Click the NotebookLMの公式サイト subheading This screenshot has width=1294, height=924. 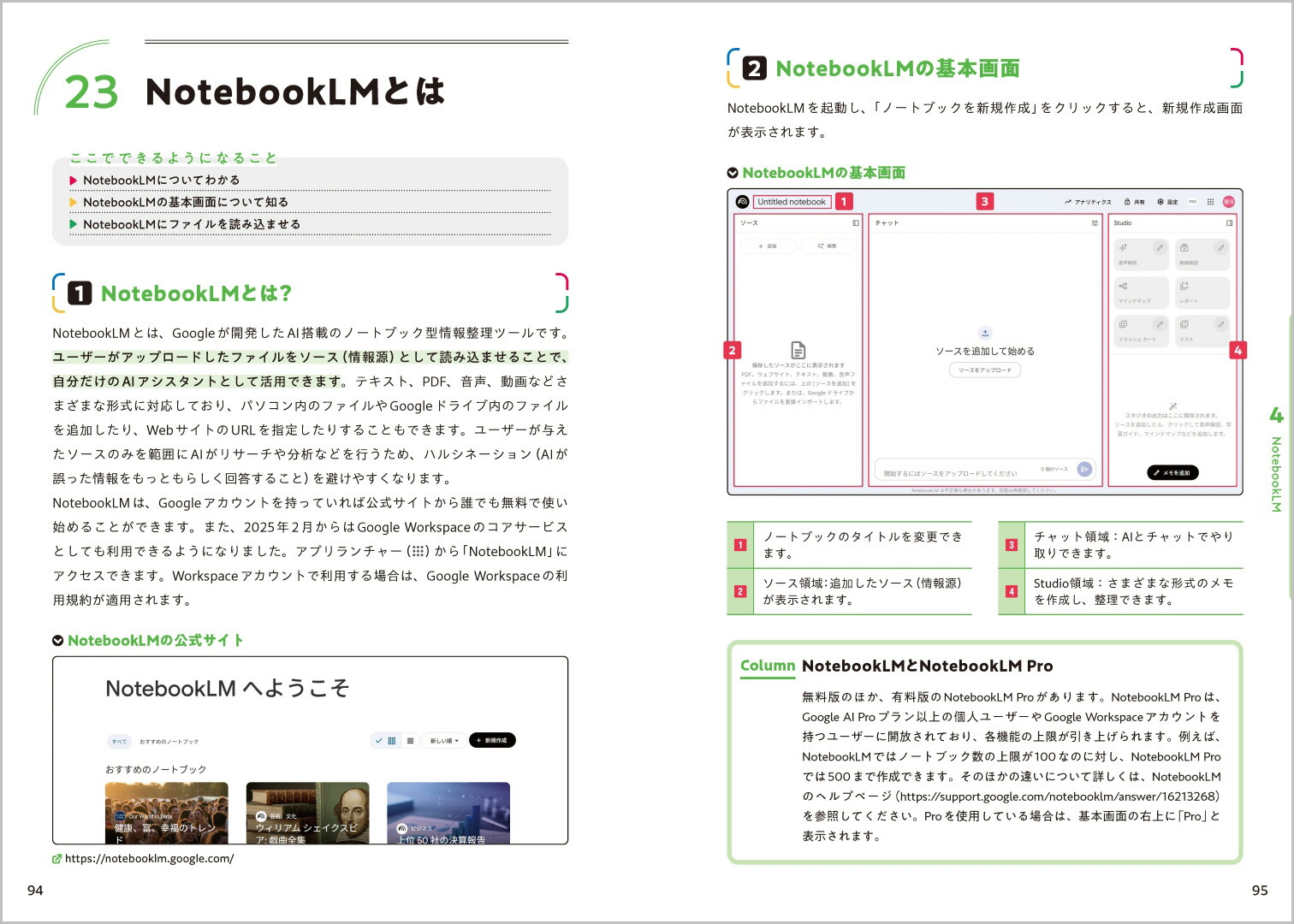[x=156, y=640]
